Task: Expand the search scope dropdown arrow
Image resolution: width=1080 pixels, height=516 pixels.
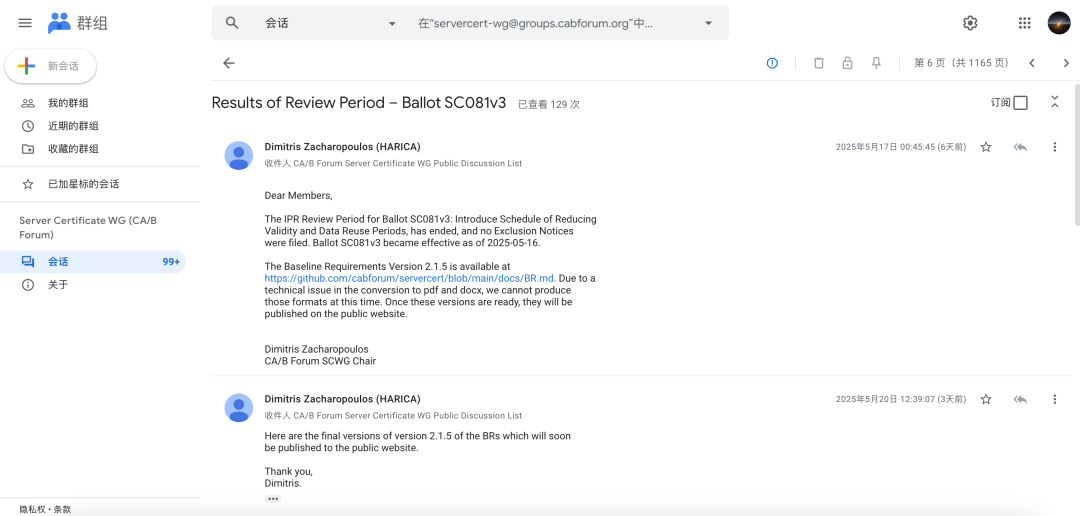Action: click(x=708, y=23)
